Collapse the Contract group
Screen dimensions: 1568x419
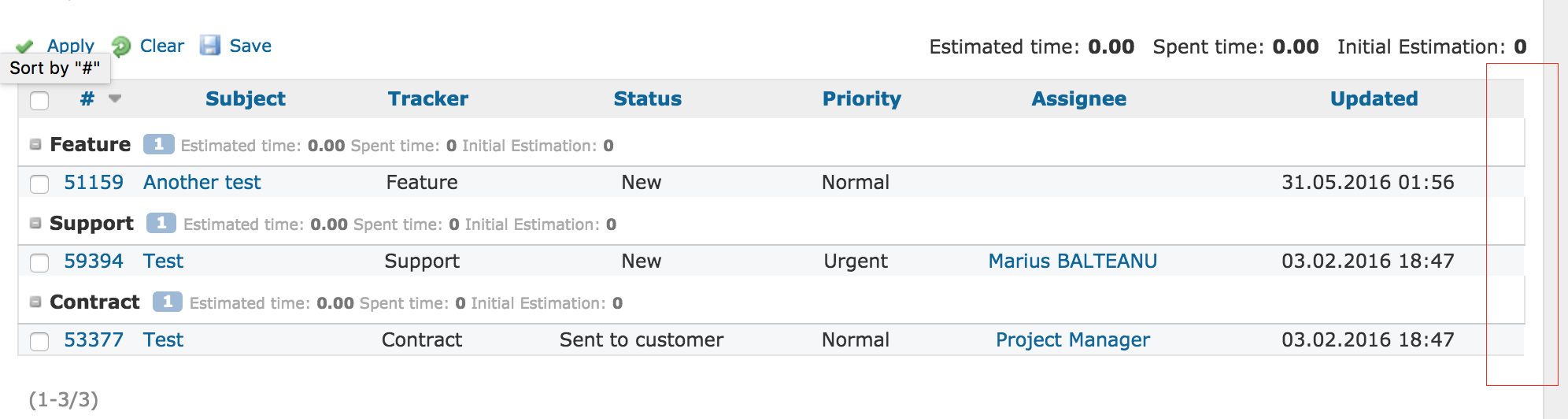35,302
